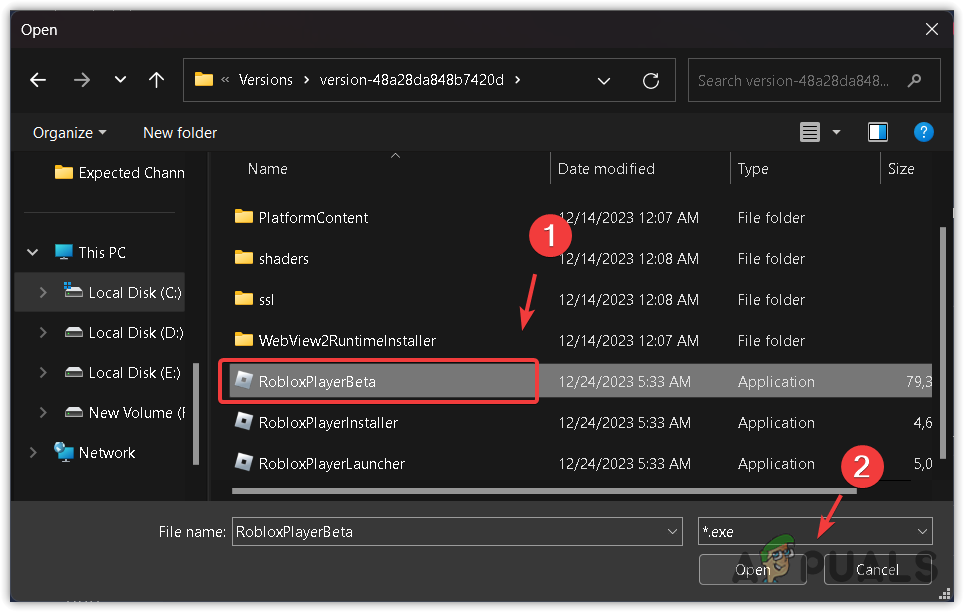Select WebView2RuntimeInstaller folder
Screen dimensions: 964x612
click(347, 341)
